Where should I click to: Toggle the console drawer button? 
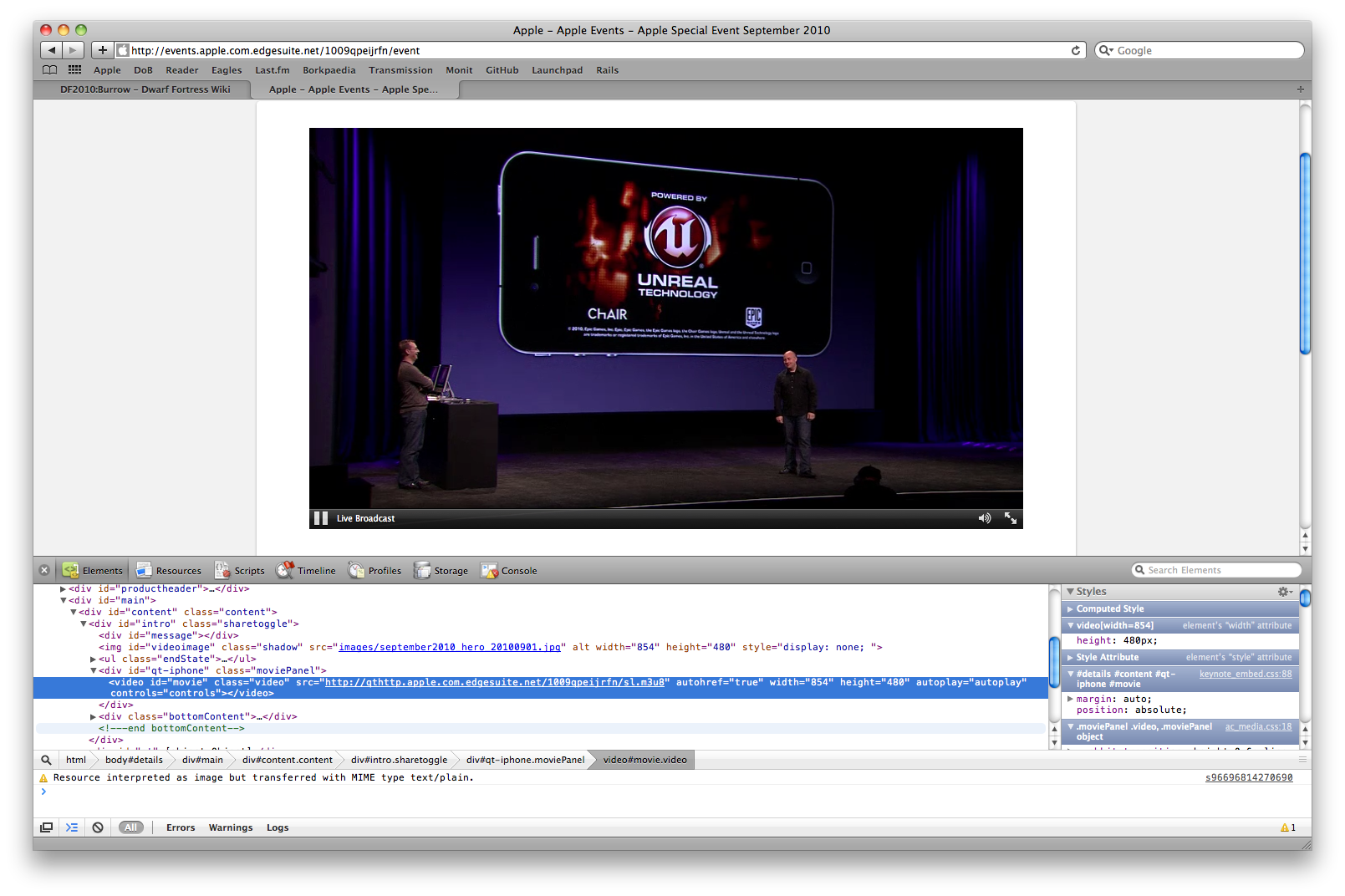click(72, 827)
